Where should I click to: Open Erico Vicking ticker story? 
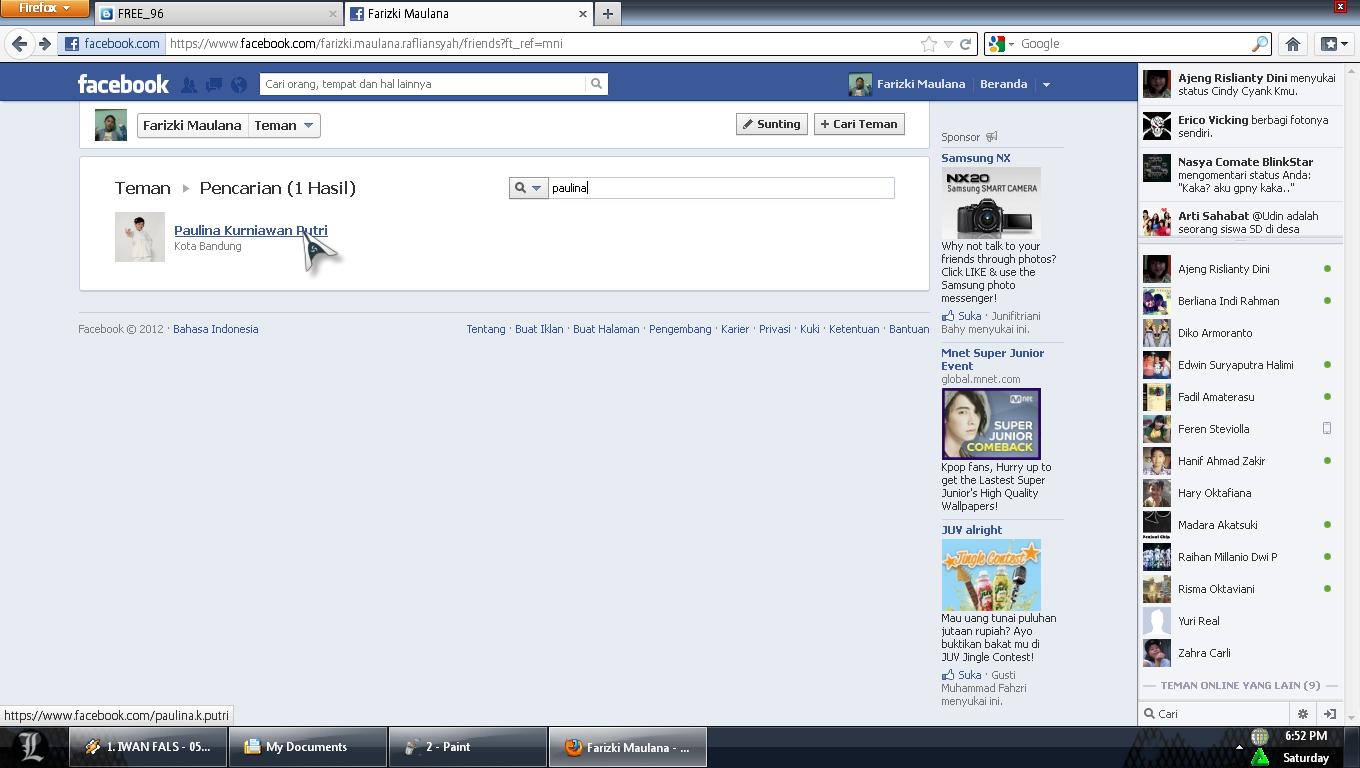[x=1240, y=126]
